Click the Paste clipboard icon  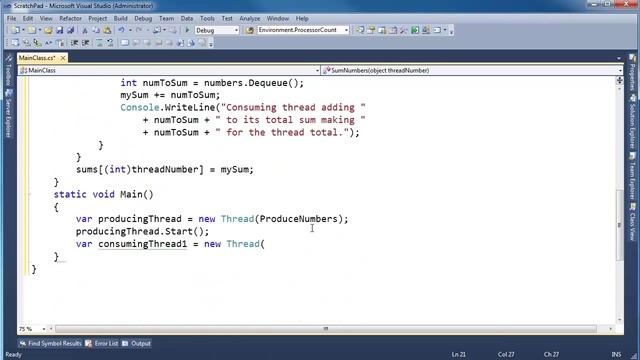[x=107, y=30]
